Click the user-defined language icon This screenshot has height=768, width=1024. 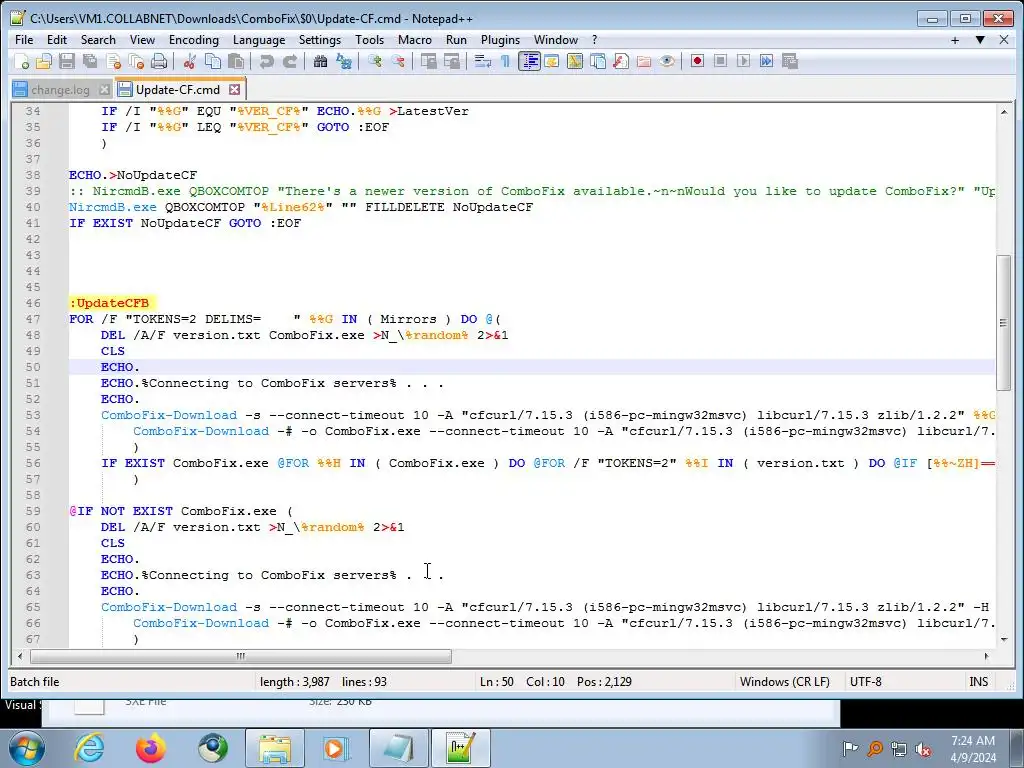point(552,61)
